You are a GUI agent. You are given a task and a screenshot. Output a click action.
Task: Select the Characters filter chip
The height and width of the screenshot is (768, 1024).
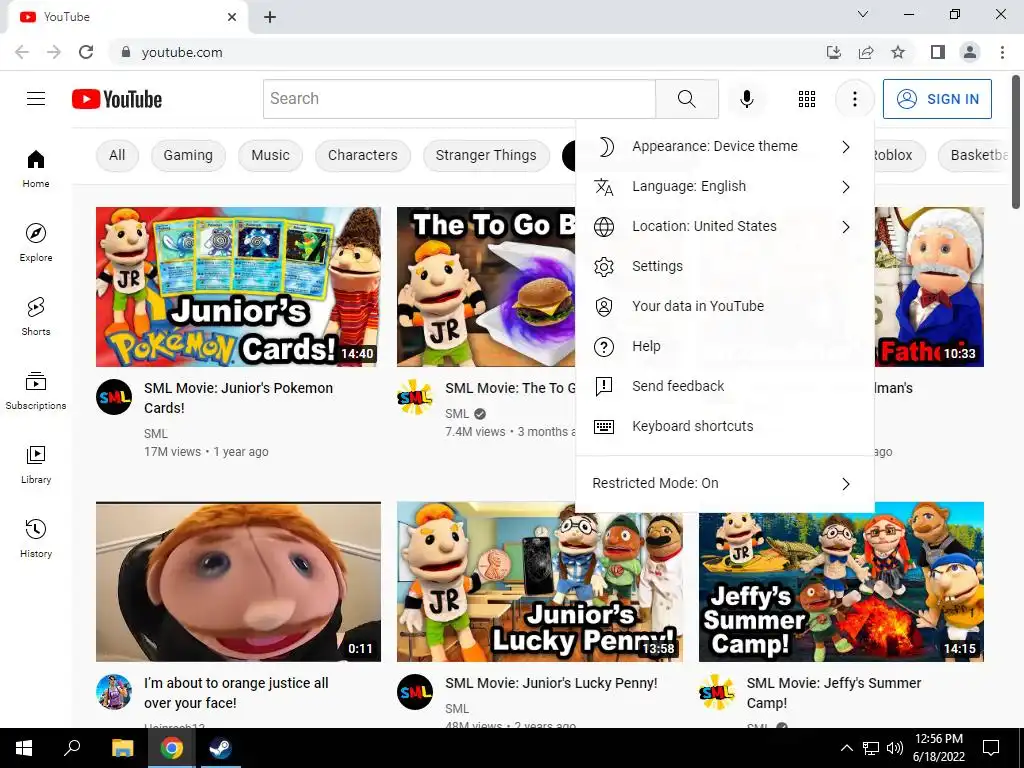362,155
